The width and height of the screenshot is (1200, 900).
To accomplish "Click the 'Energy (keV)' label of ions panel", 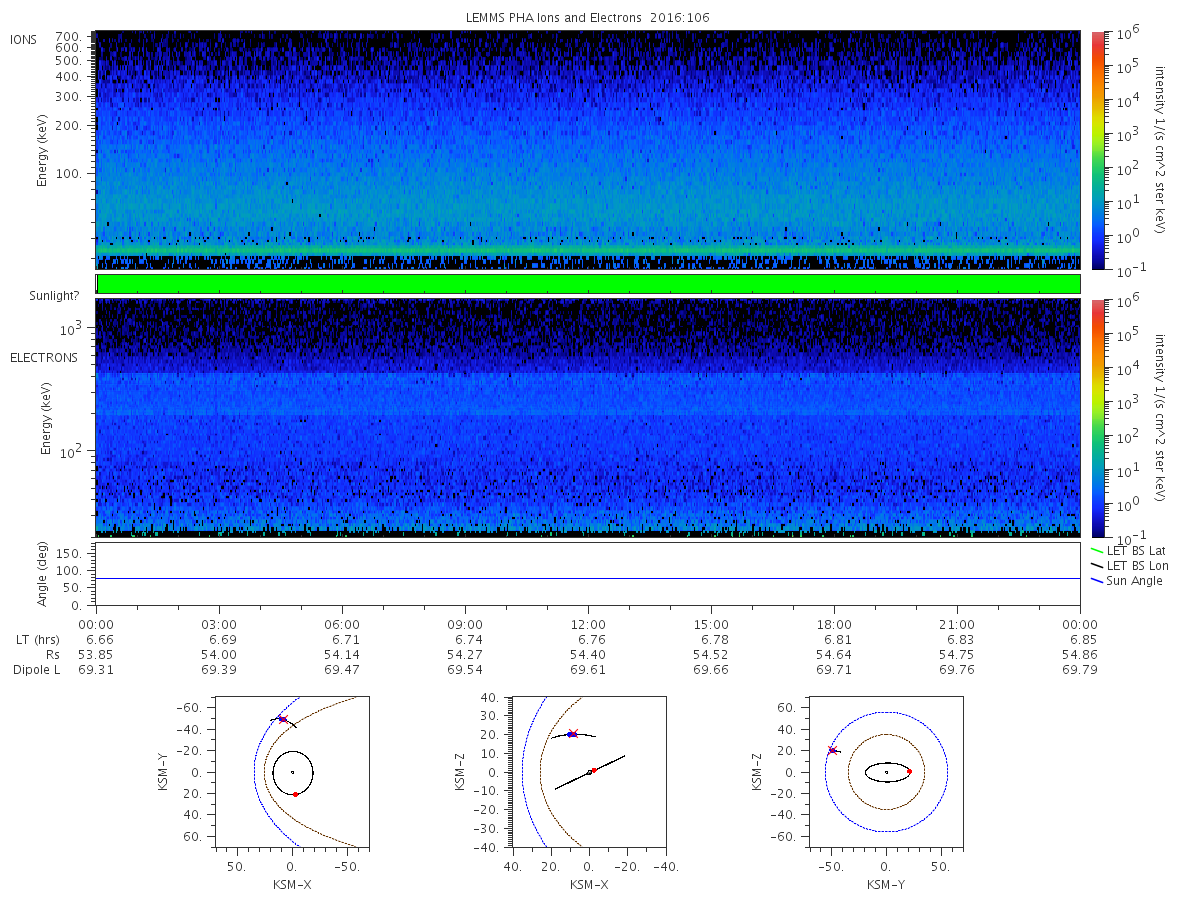I will 43,150.
